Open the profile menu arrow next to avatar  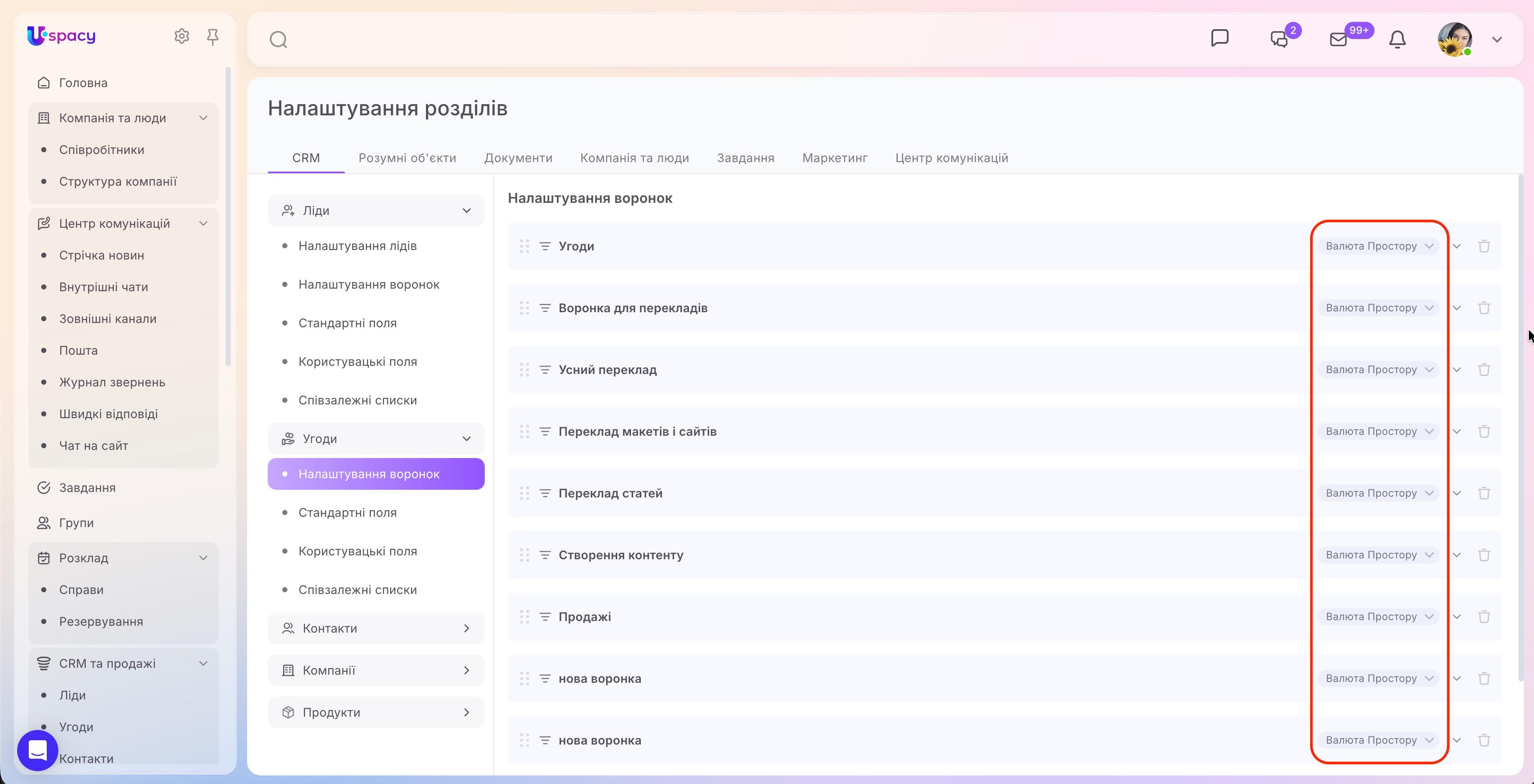coord(1497,39)
